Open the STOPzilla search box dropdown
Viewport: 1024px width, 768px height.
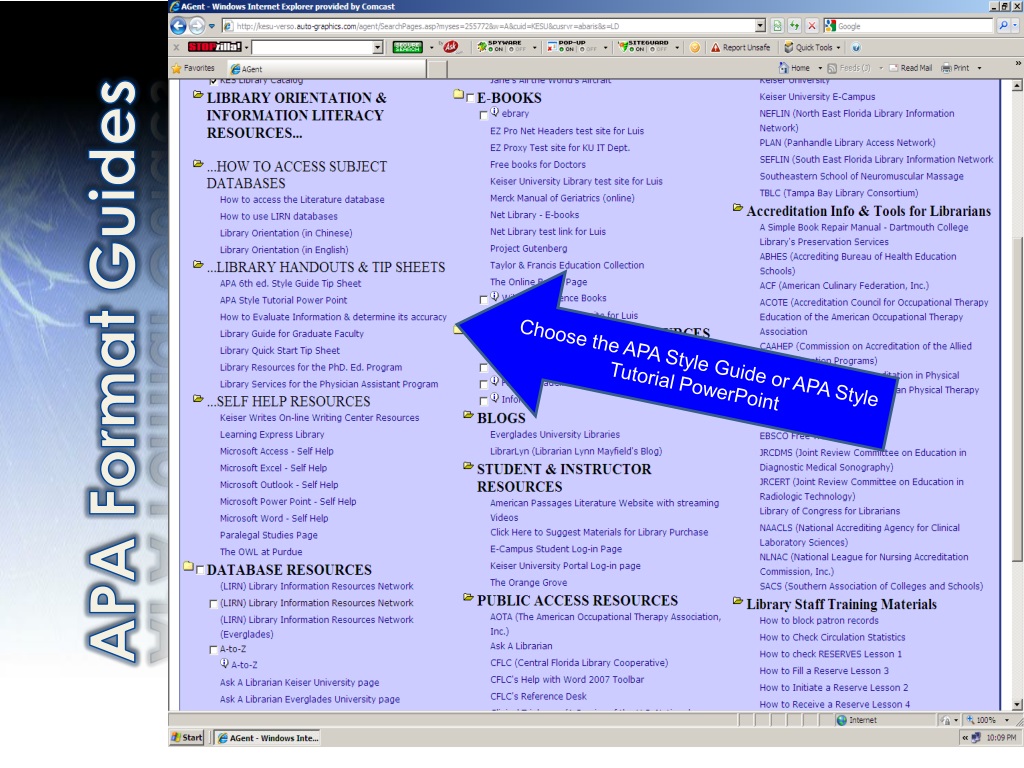pos(377,47)
